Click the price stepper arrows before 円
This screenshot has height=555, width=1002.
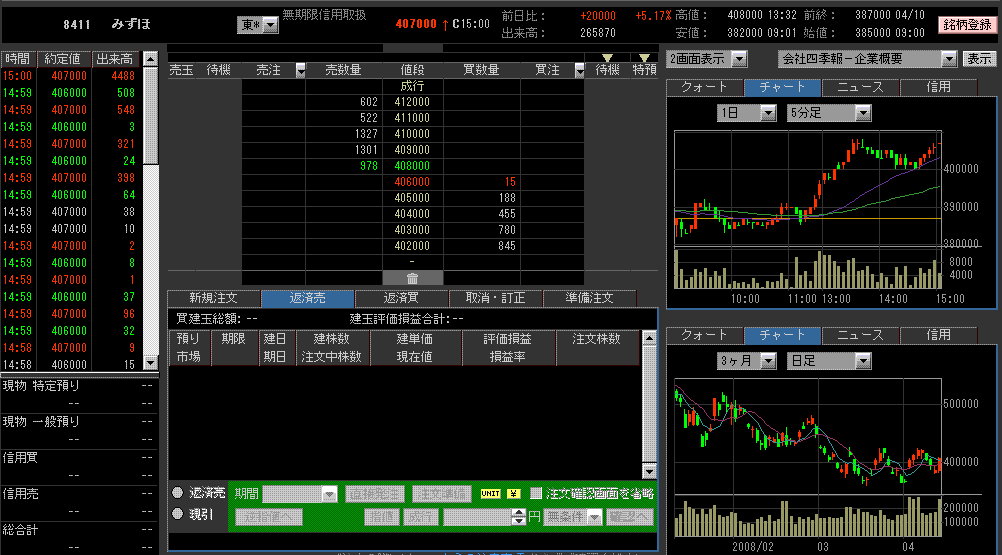518,517
